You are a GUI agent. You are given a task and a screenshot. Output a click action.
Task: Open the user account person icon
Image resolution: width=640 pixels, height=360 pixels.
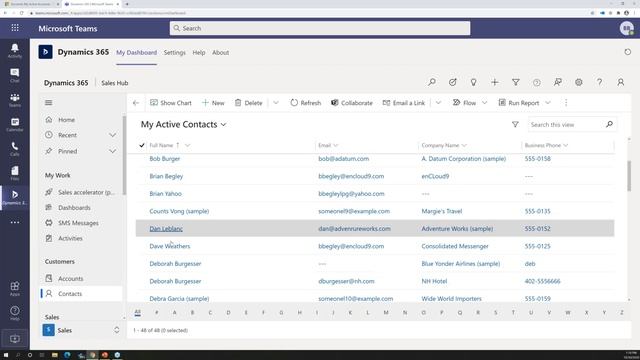pos(620,82)
